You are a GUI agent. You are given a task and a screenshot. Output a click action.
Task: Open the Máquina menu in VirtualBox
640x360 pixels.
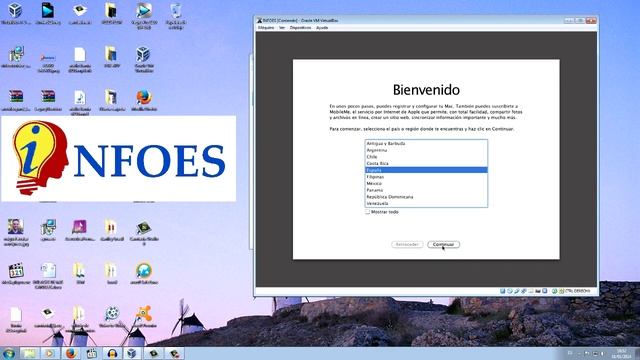266,28
